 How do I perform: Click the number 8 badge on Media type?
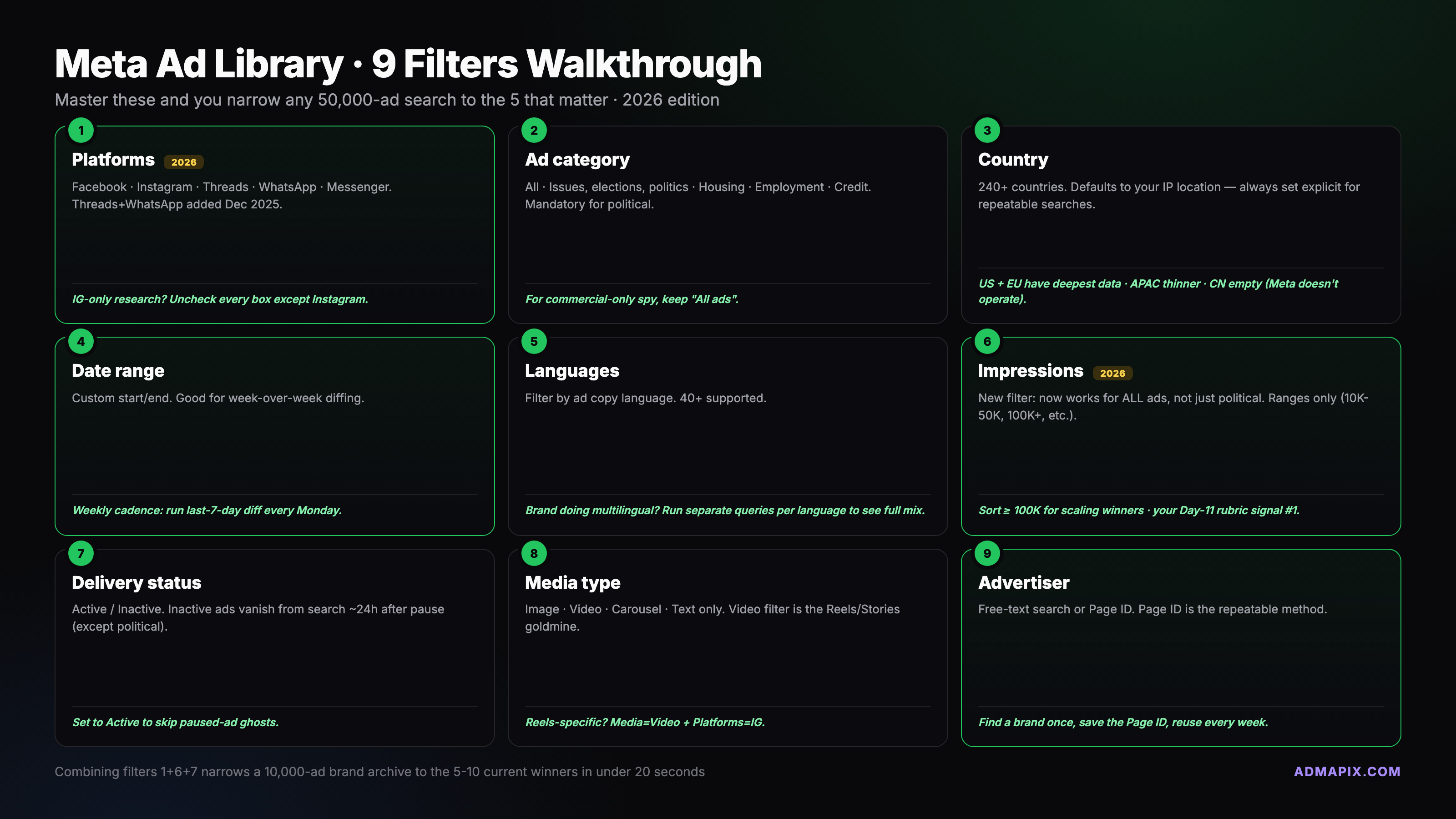(x=534, y=553)
